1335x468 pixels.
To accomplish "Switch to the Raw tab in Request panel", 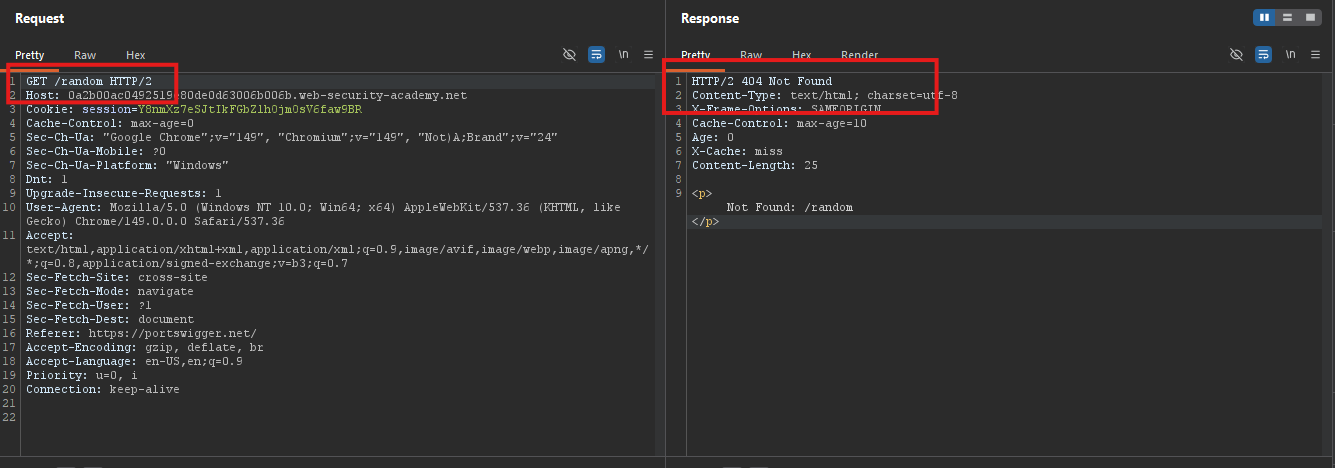I will tap(85, 55).
